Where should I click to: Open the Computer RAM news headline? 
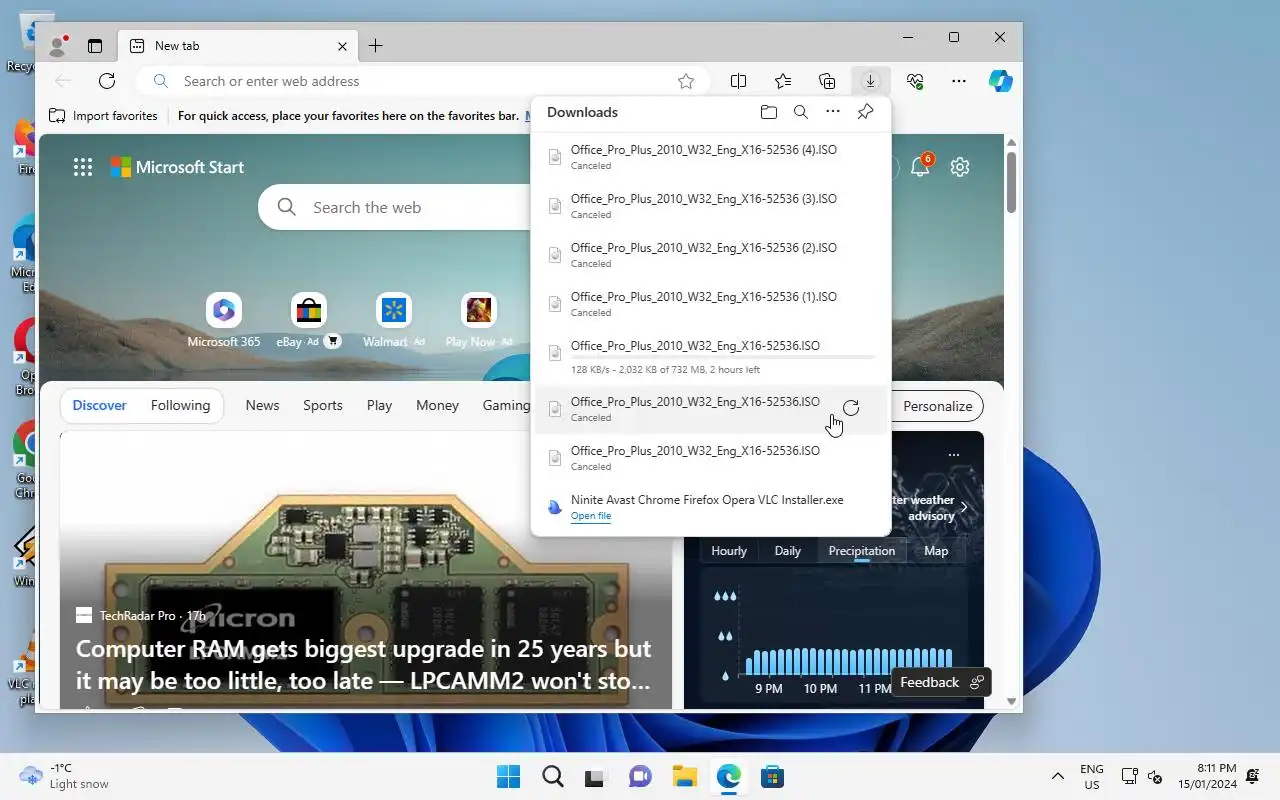coord(364,665)
